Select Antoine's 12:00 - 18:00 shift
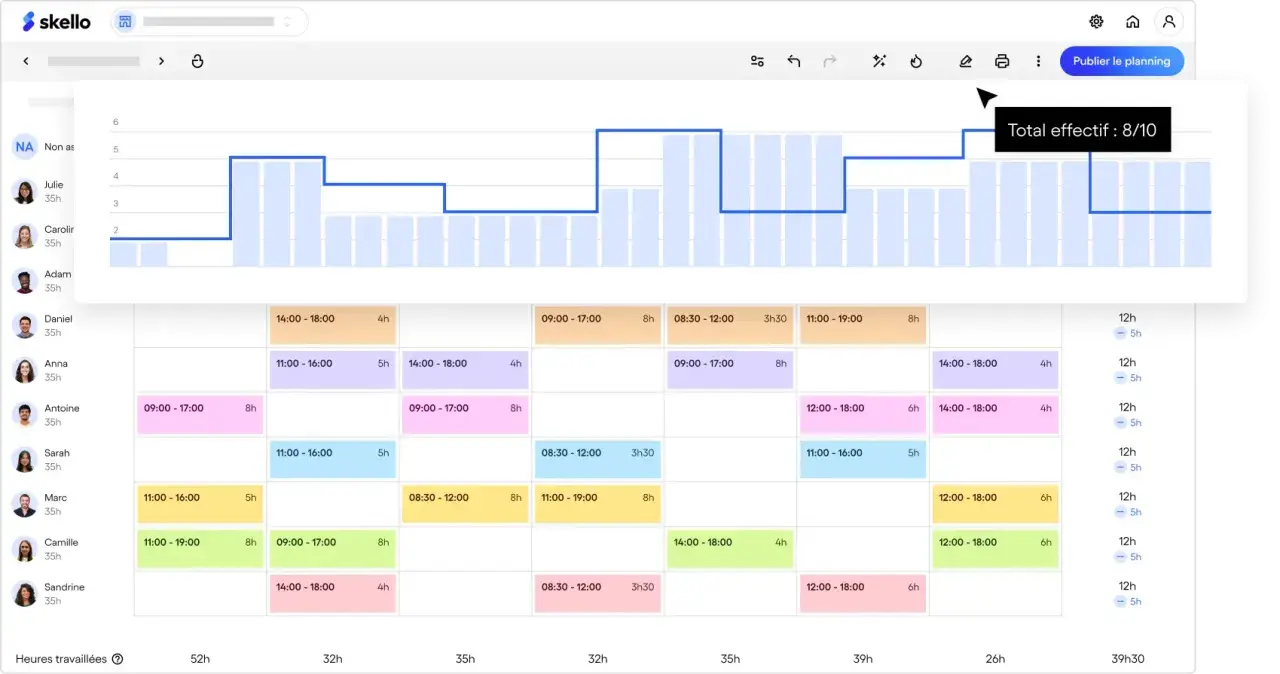This screenshot has height=674, width=1280. pos(863,415)
